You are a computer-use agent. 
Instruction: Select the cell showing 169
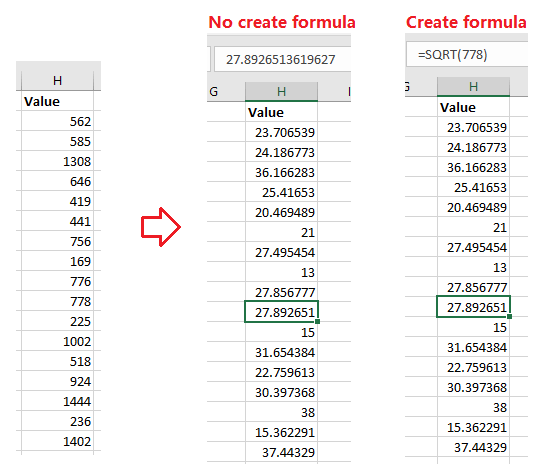click(x=58, y=261)
